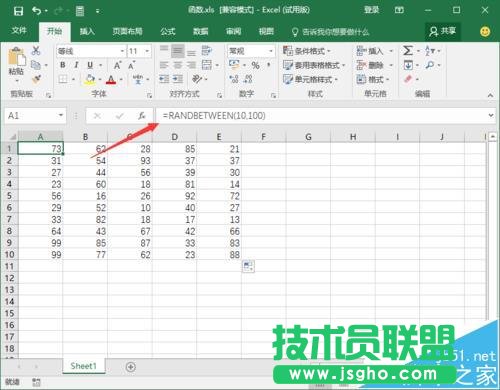Switch to the Insert ribbon tab
The height and width of the screenshot is (390, 500).
pos(87,32)
